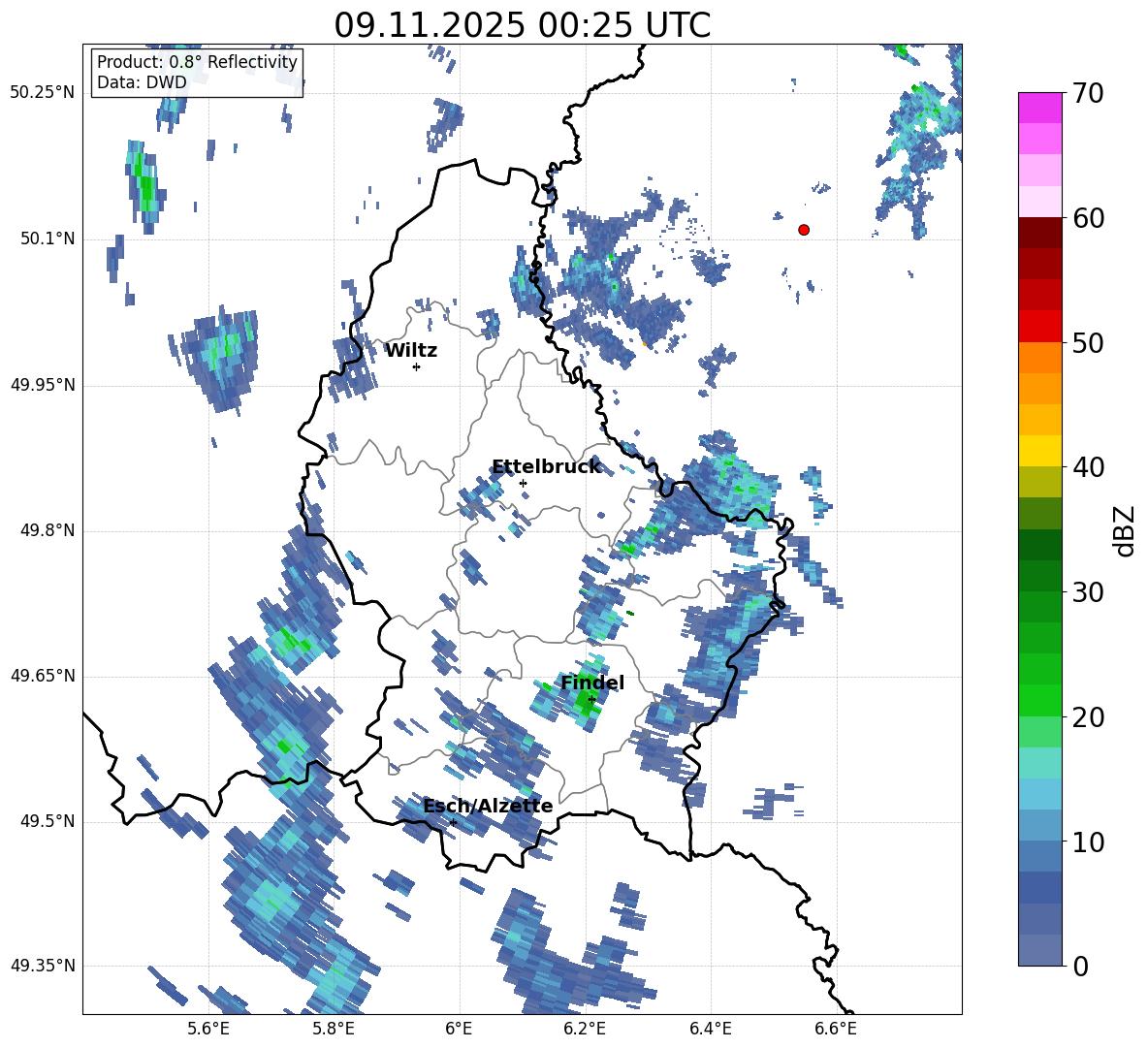Click the 70 label on the colorbar
Screen dimensions: 1148x1048
click(x=1088, y=93)
